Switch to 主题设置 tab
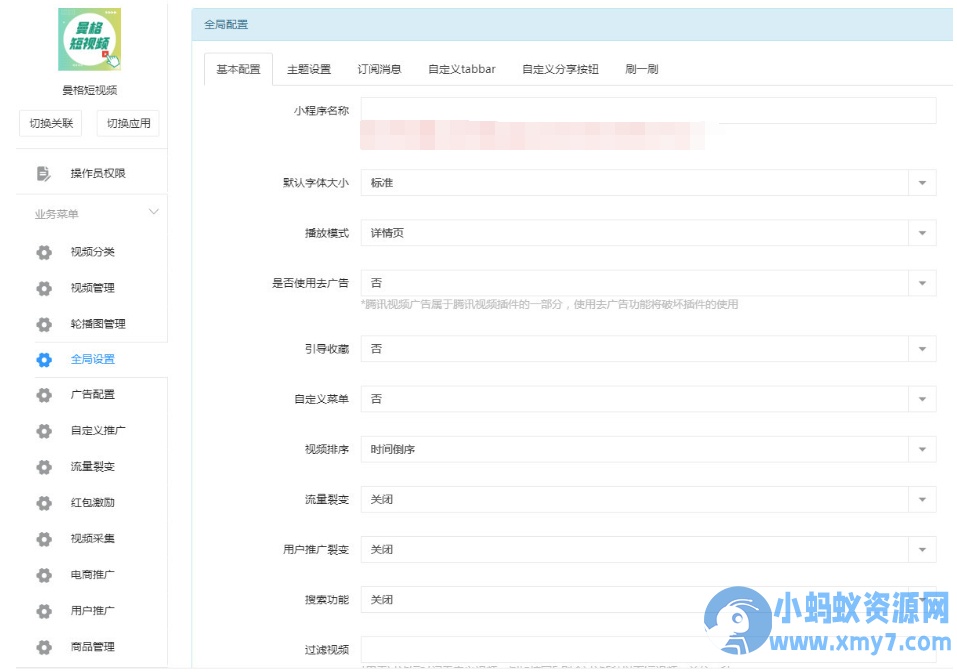This screenshot has height=672, width=957. pos(309,69)
